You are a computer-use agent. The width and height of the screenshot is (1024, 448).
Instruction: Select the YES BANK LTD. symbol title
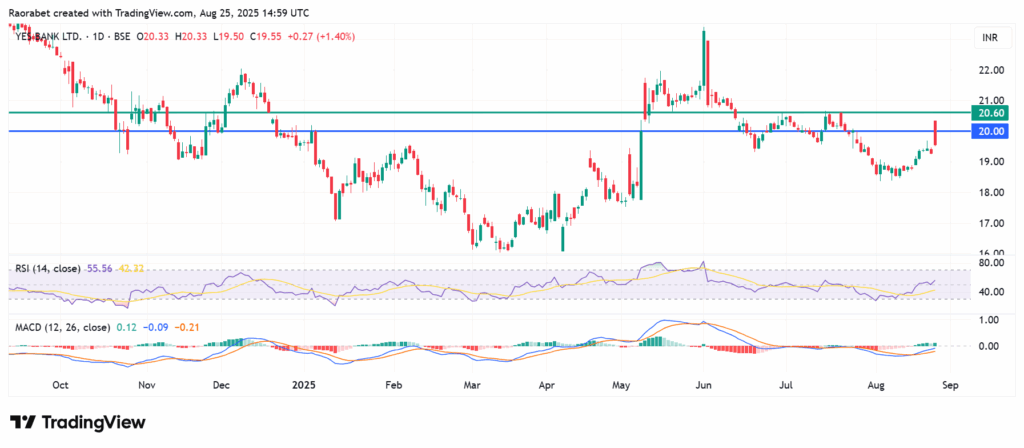[x=48, y=37]
